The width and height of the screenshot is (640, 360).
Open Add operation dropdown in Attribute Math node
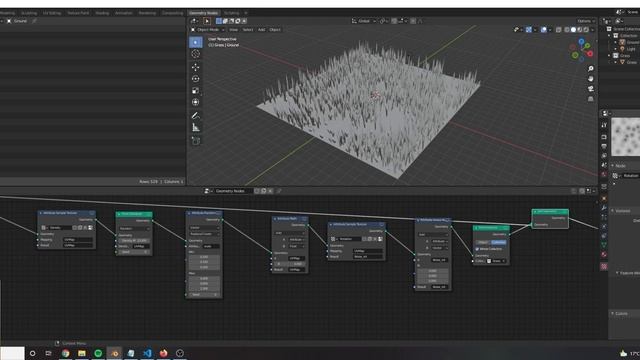290,233
